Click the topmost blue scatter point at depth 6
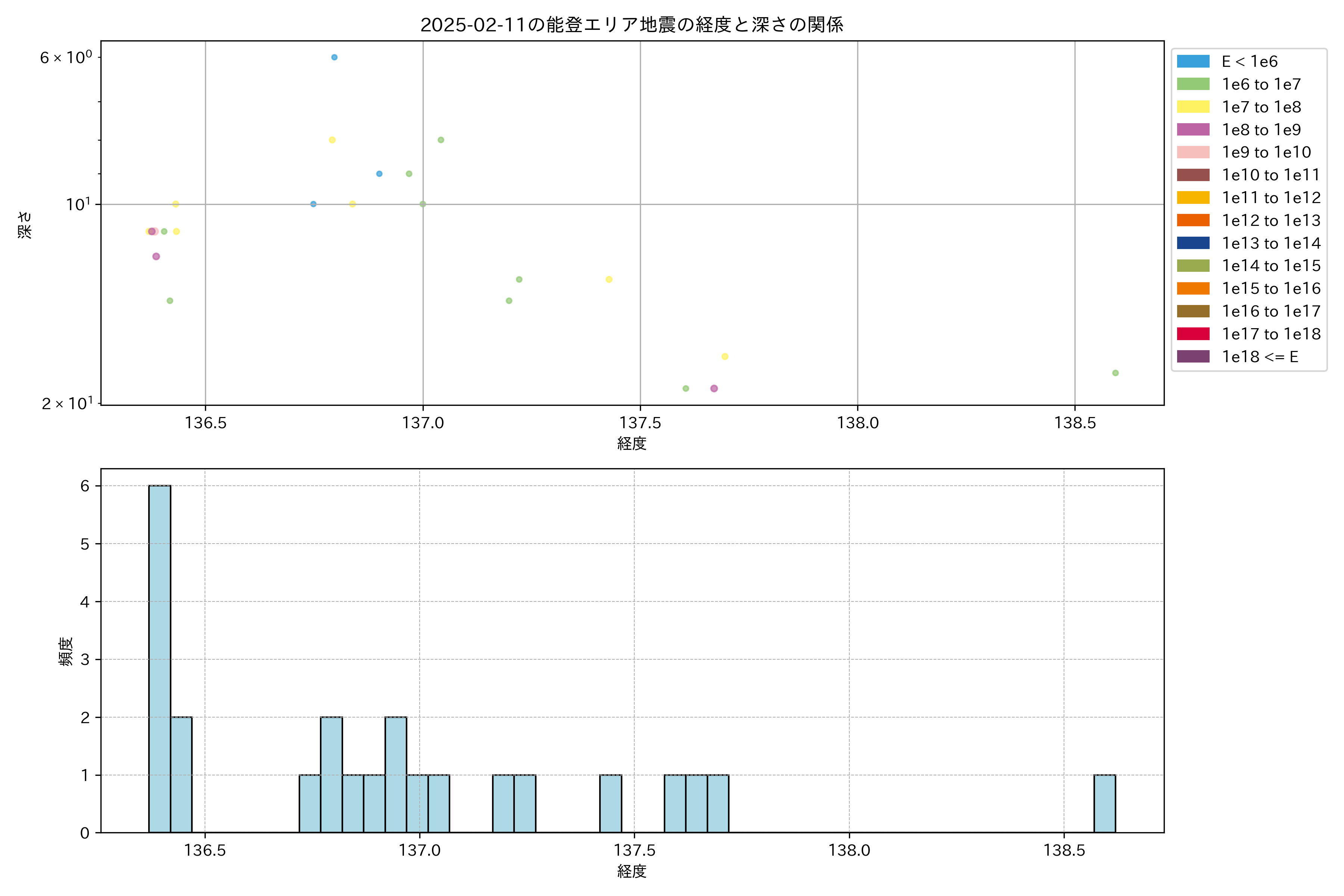This screenshot has height=896, width=1344. (334, 57)
